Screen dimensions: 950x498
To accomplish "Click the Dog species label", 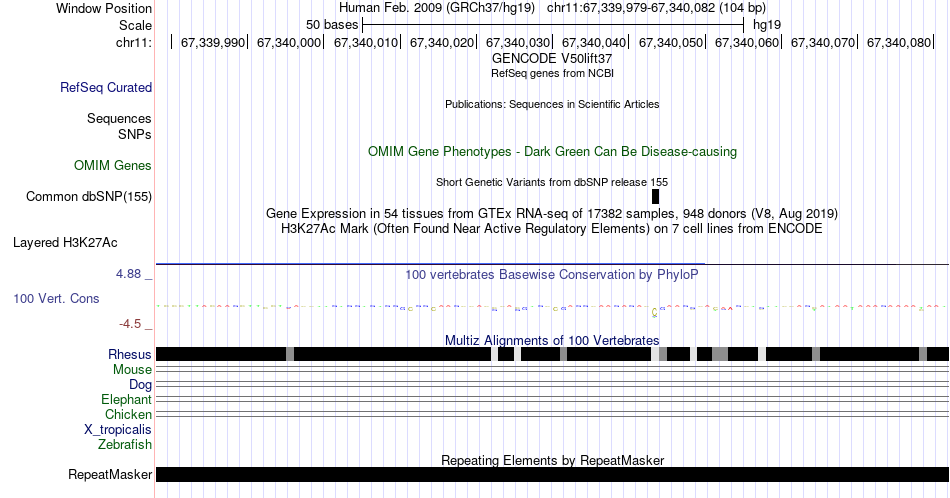I will pyautogui.click(x=140, y=385).
